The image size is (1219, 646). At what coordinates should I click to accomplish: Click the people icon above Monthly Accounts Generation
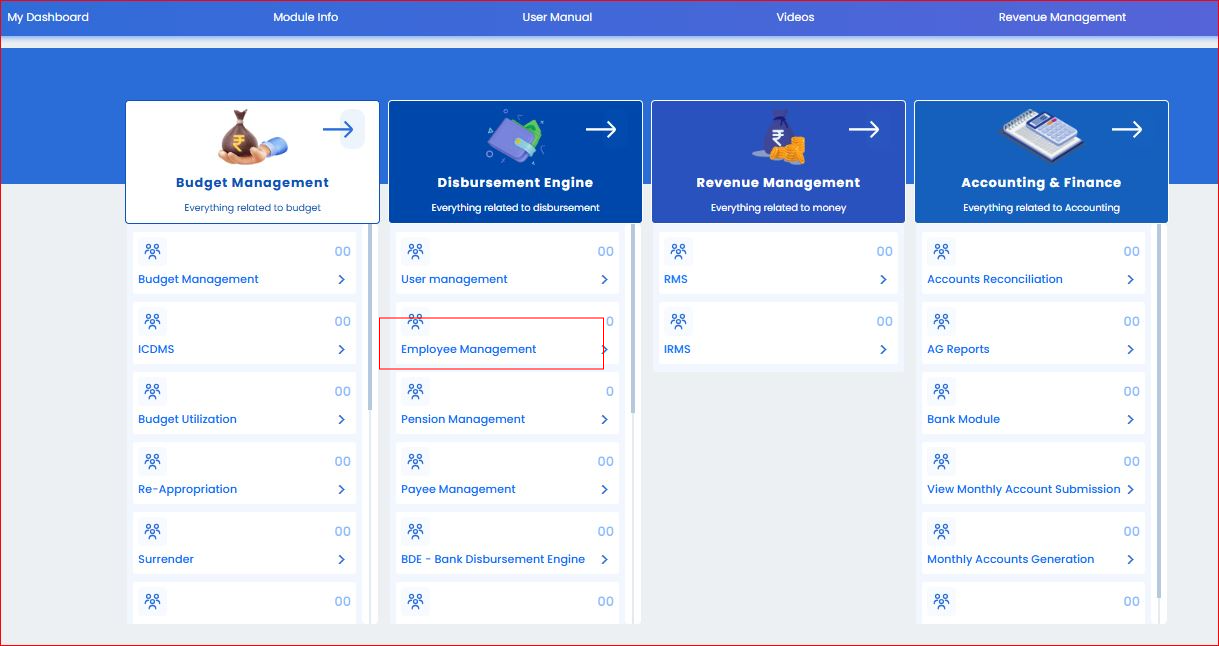[941, 531]
